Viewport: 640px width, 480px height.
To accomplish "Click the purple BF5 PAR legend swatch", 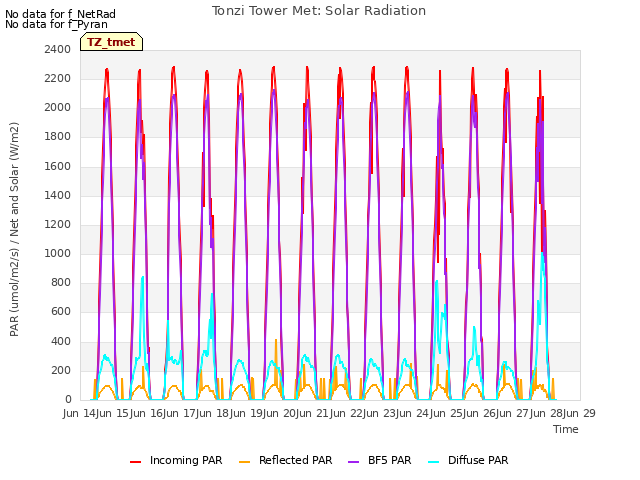I will [x=353, y=461].
